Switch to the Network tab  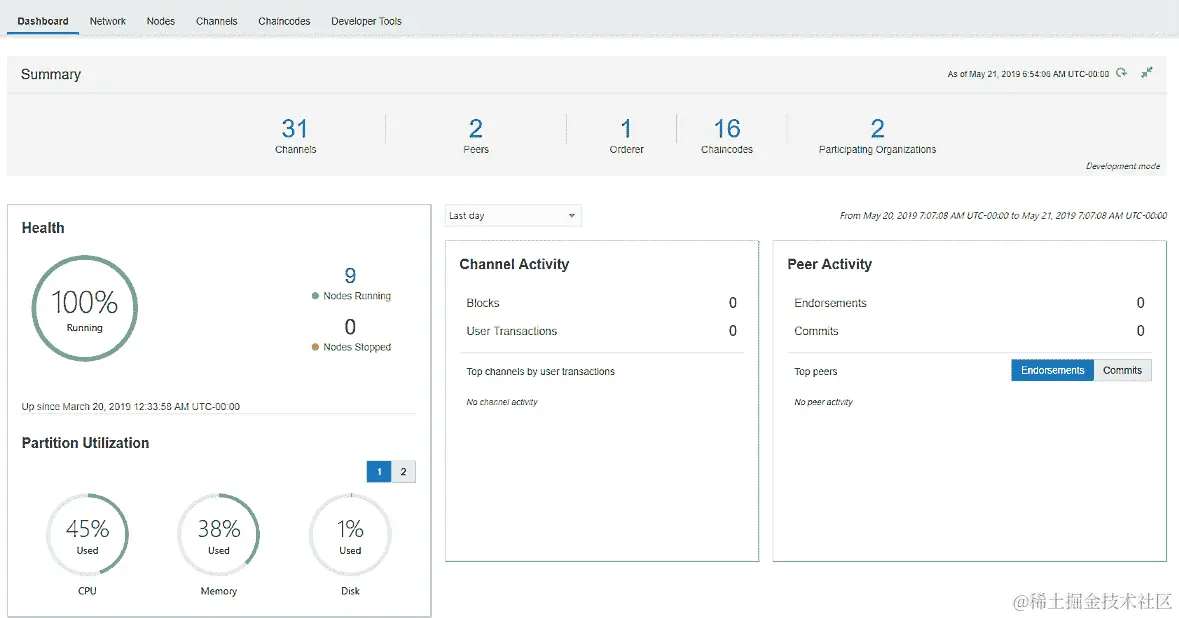coord(108,21)
